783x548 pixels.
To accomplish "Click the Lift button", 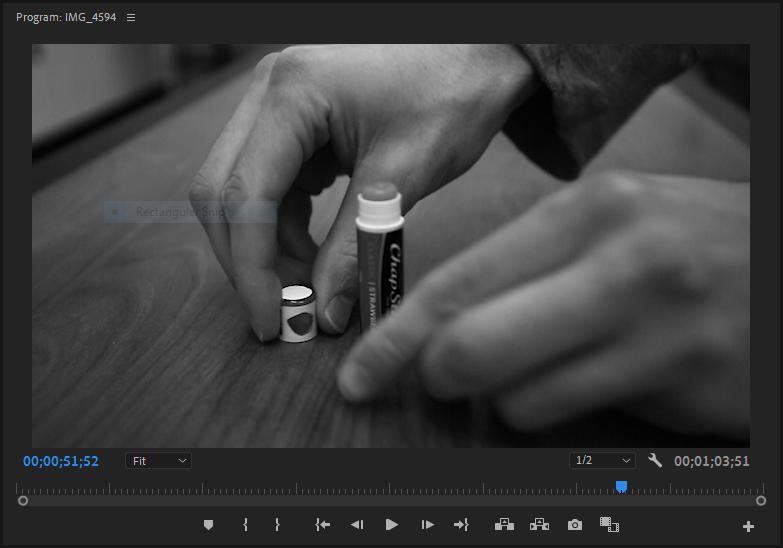I will point(504,525).
